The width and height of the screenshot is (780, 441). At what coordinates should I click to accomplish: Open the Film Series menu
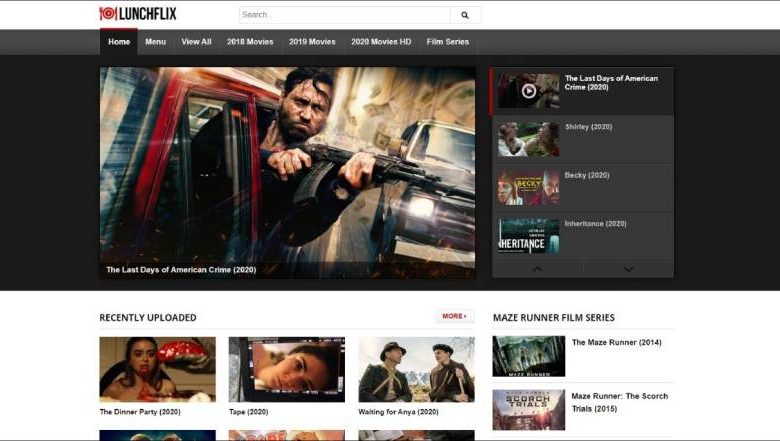pos(448,42)
